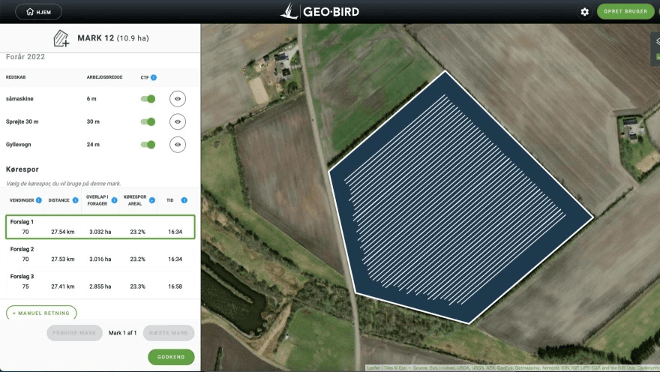The image size is (660, 372).
Task: Click the Geo-Bird logo
Action: click(x=320, y=11)
